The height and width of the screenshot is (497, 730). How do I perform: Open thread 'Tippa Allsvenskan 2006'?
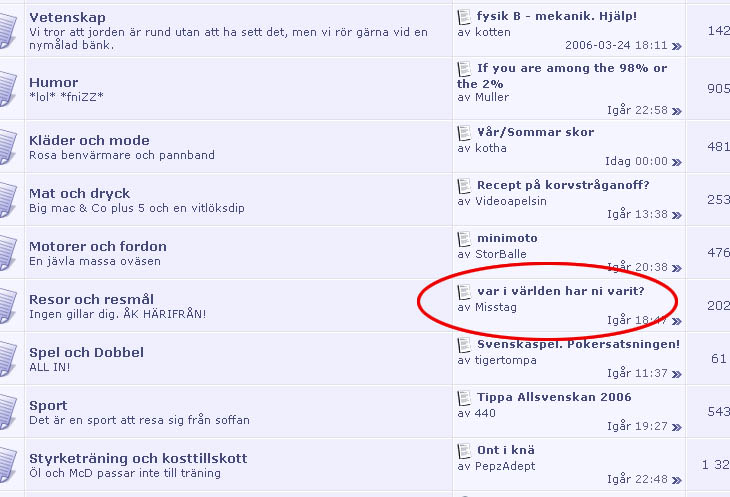point(554,397)
